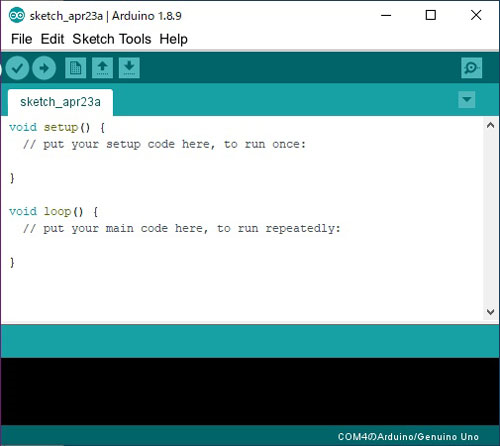The height and width of the screenshot is (446, 500).
Task: Click the editor scrollbar up arrow
Action: [x=490, y=125]
